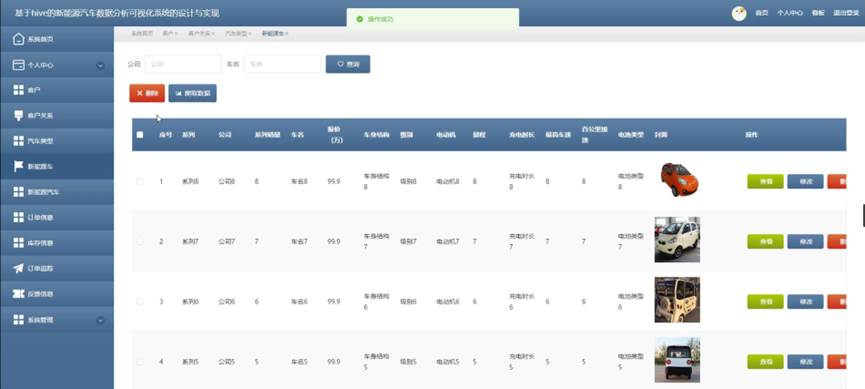This screenshot has width=865, height=389.
Task: Switch to the 客户关系 tab
Action: [x=199, y=34]
